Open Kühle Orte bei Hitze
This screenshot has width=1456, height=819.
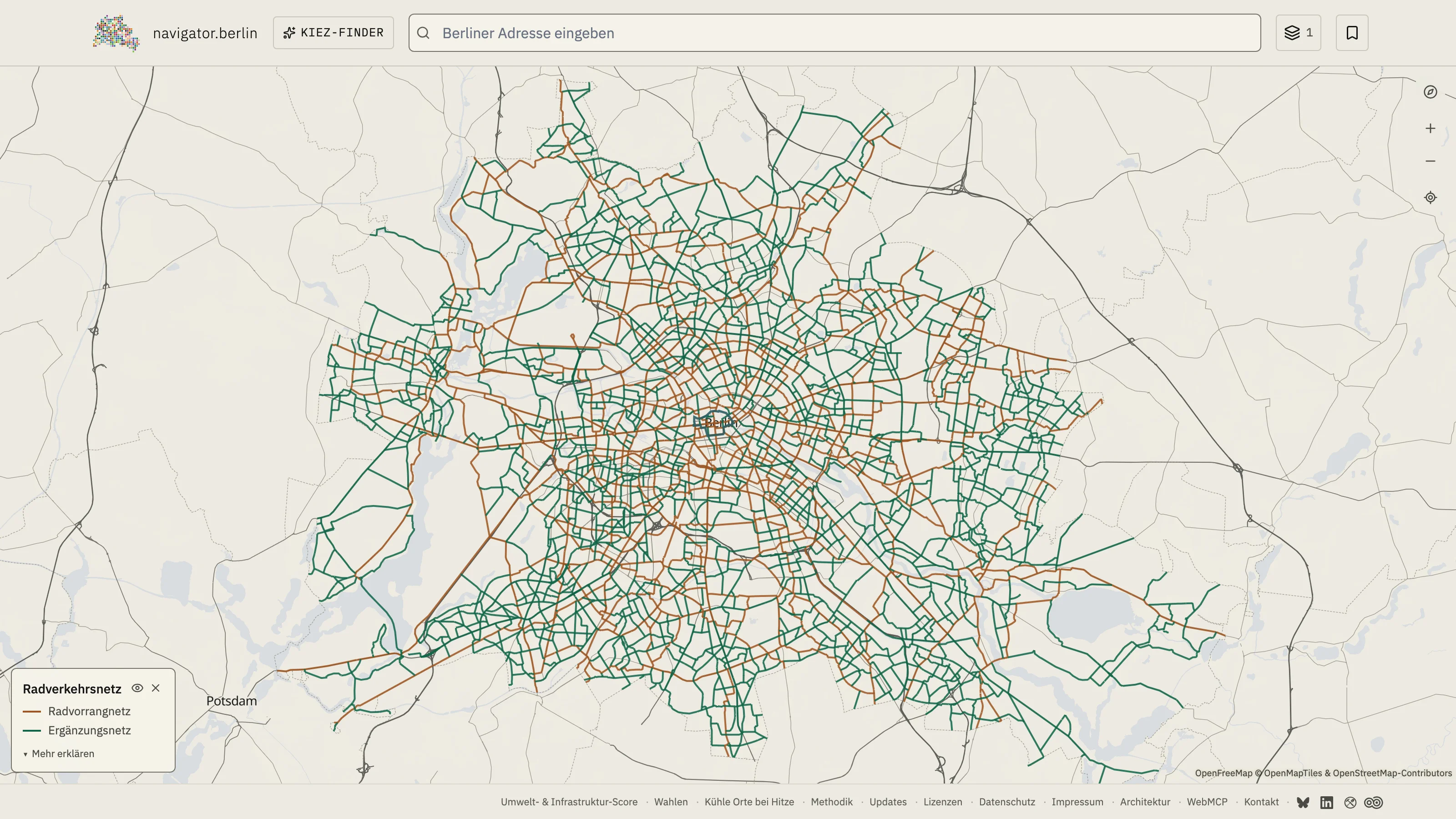click(x=749, y=802)
